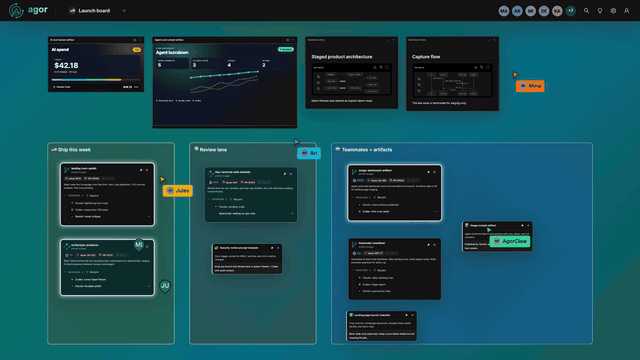The width and height of the screenshot is (640, 360).
Task: Pin the terminal safe defaults review card
Action: click(285, 174)
